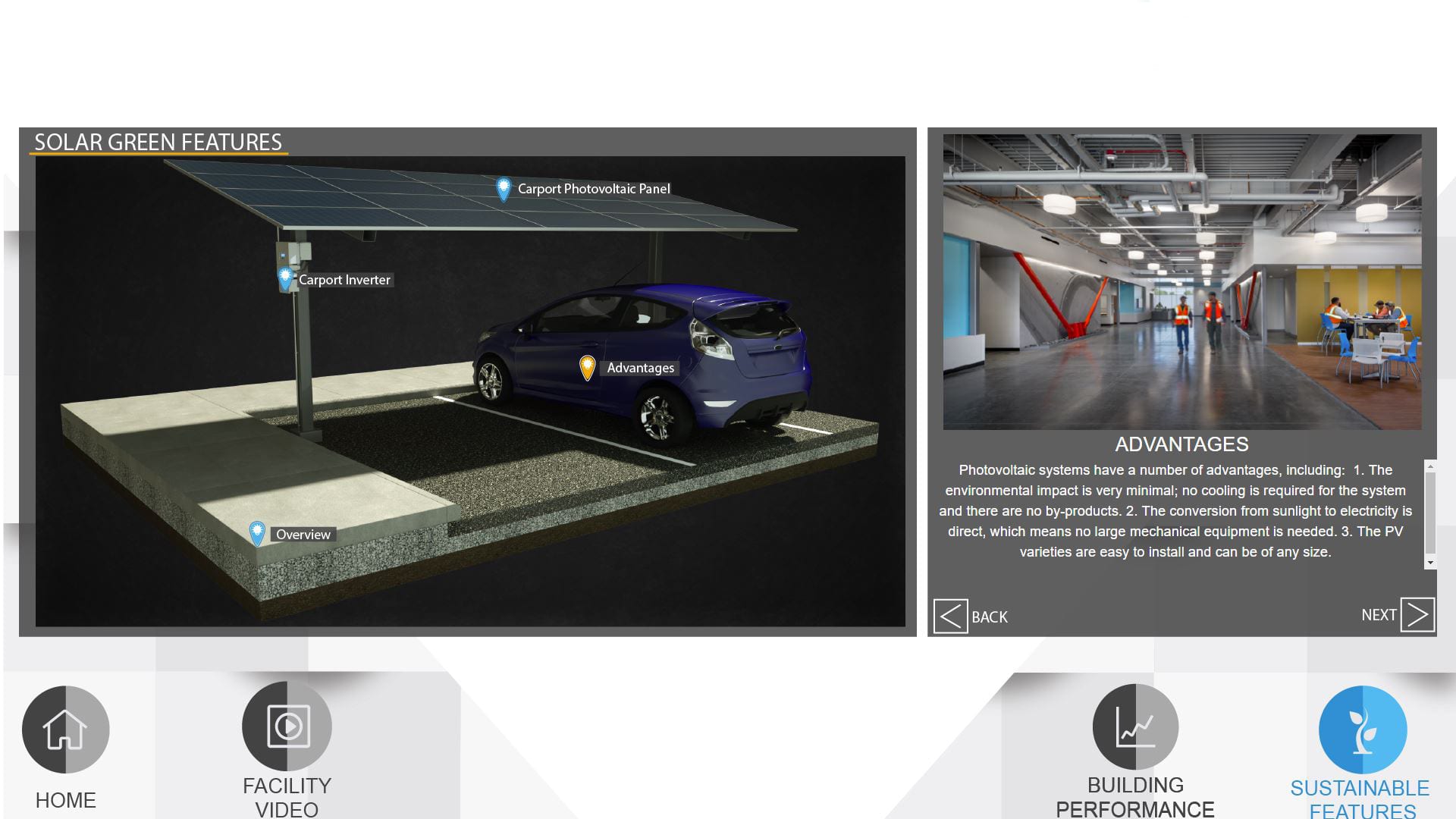This screenshot has height=819, width=1456.
Task: Click the Carport Photovoltaic Panel pin marker
Action: (x=504, y=189)
